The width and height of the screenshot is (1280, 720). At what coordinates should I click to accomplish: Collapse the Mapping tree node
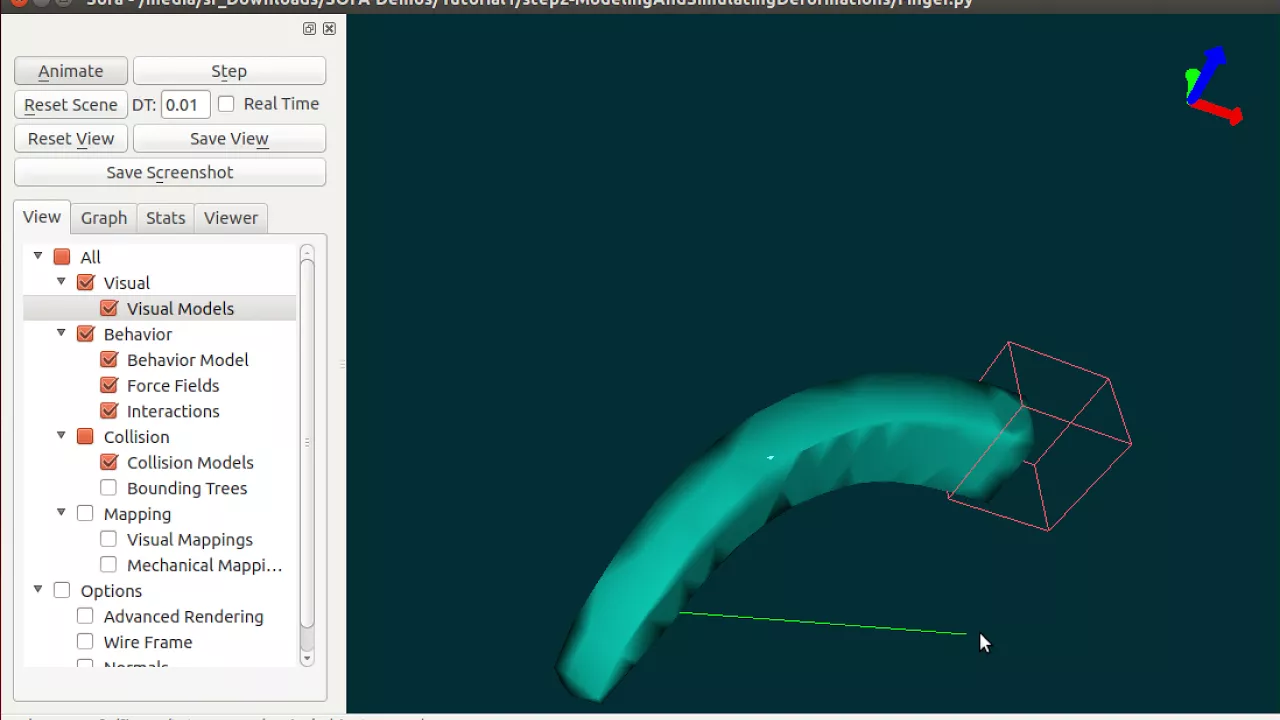pos(61,513)
